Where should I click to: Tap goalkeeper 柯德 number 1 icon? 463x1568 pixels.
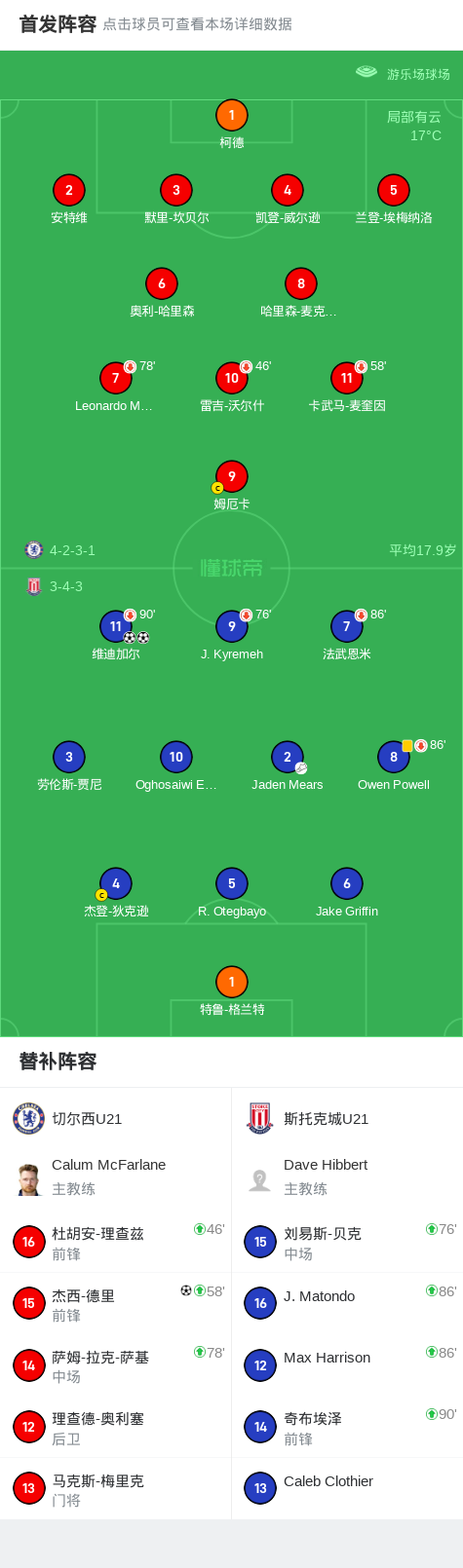(231, 115)
